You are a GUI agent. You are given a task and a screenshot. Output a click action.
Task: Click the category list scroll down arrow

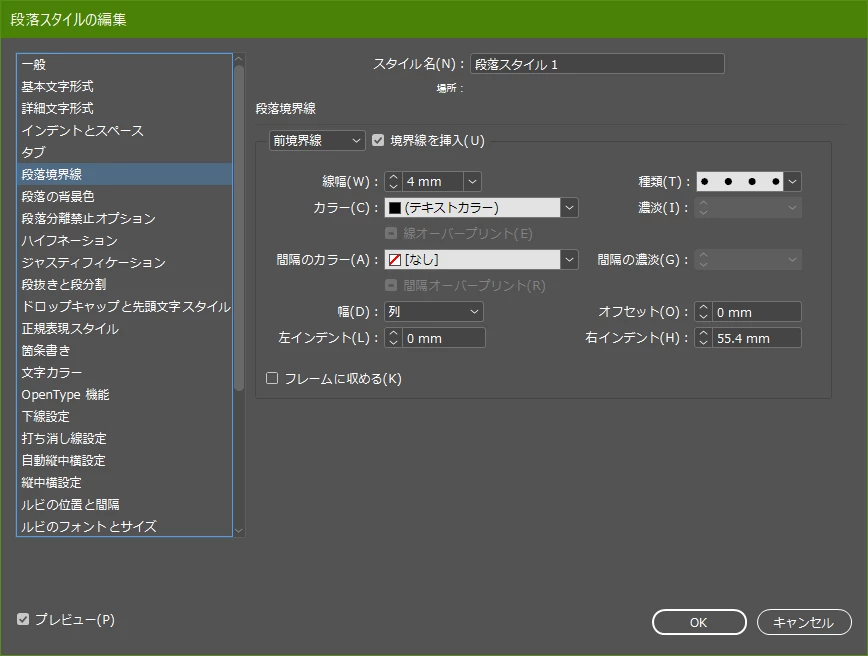(239, 530)
